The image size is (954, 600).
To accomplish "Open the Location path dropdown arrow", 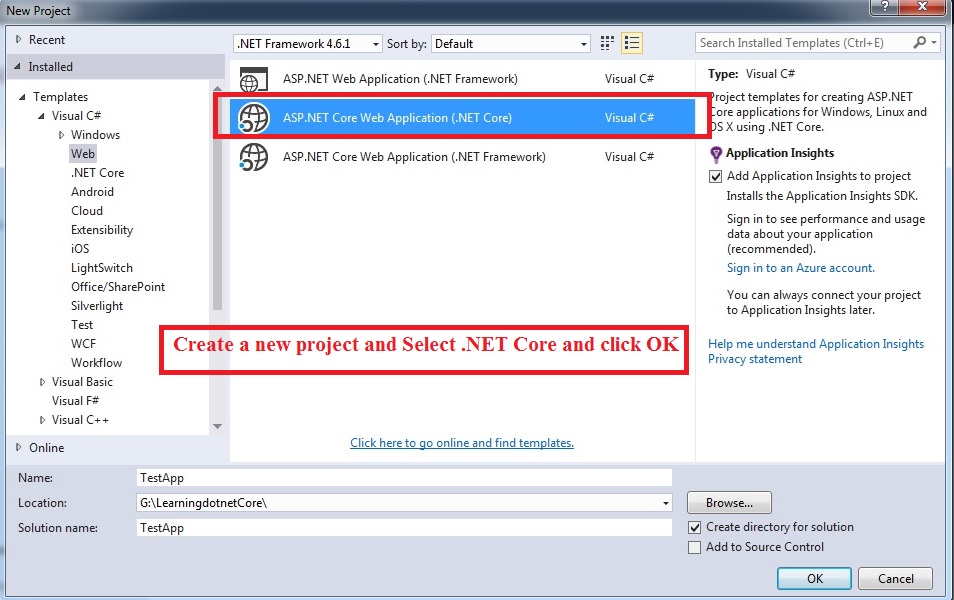I will pyautogui.click(x=666, y=503).
